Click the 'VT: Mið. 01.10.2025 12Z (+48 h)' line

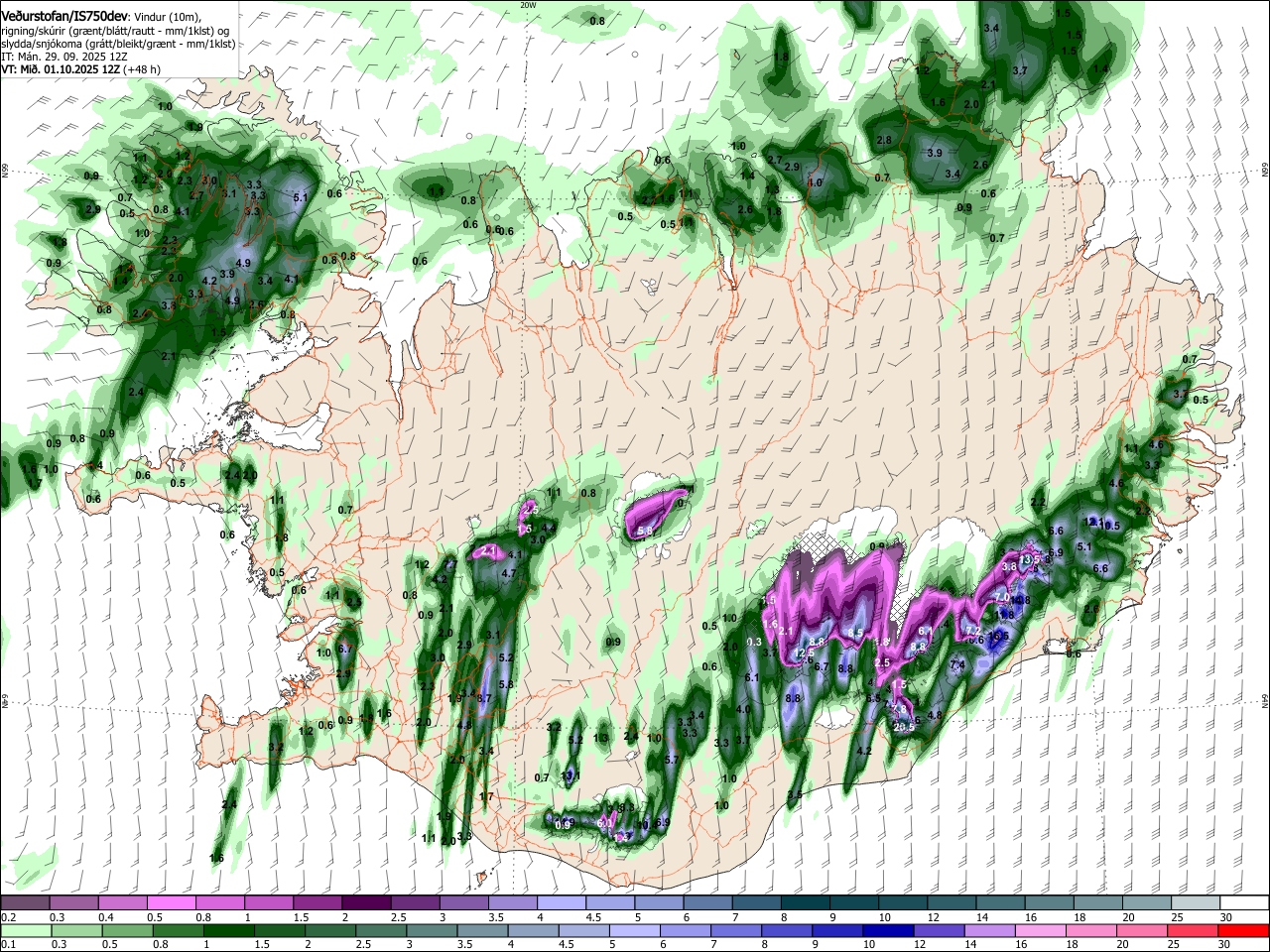click(80, 69)
